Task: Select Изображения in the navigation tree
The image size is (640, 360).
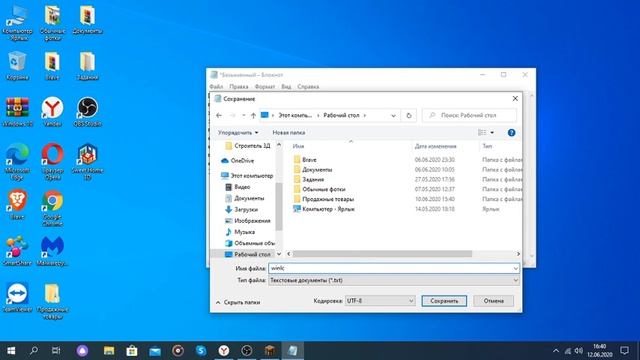Action: click(x=247, y=221)
